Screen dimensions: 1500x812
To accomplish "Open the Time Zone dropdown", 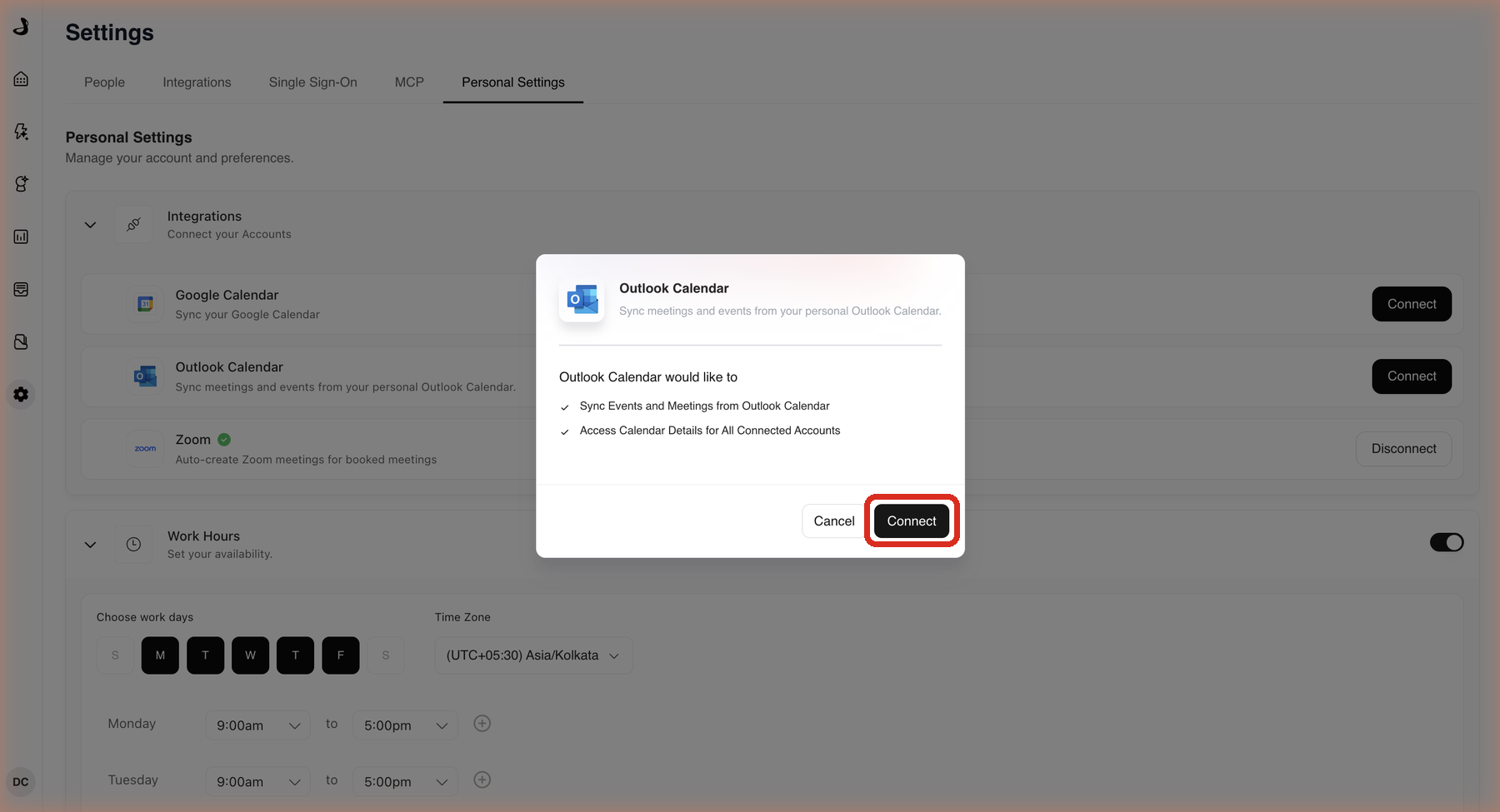I will 533,655.
